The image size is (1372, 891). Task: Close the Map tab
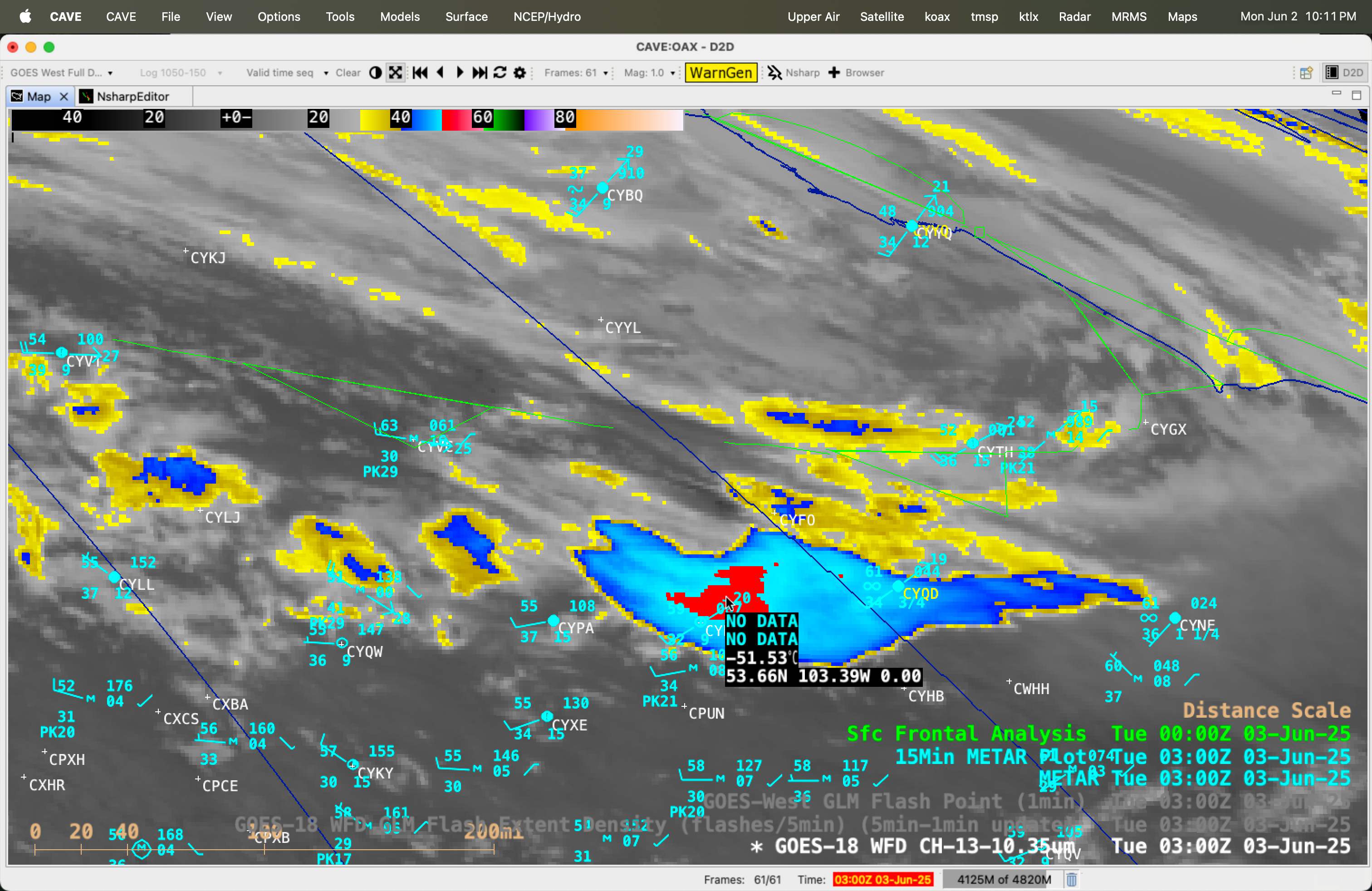[64, 97]
